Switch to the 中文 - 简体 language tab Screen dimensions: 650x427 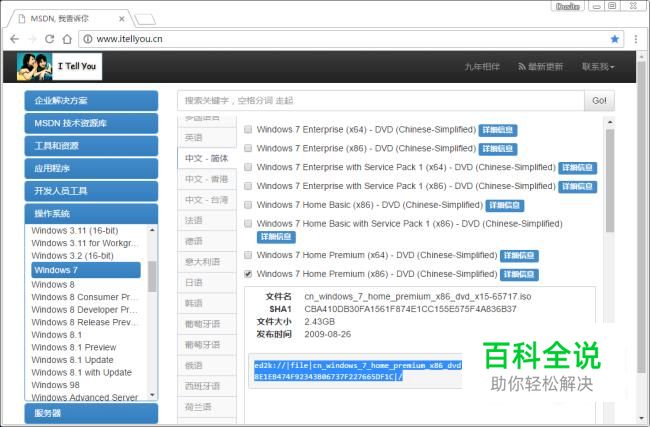point(206,158)
